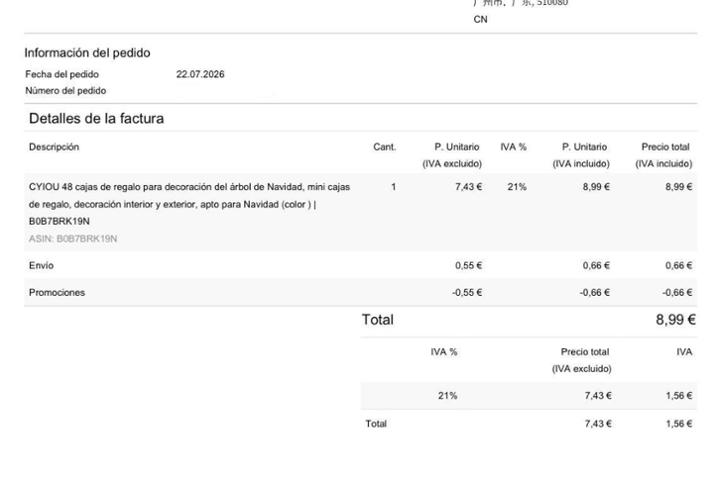Click the 21% rate in IVA summary
This screenshot has width=720, height=480.
[x=447, y=396]
